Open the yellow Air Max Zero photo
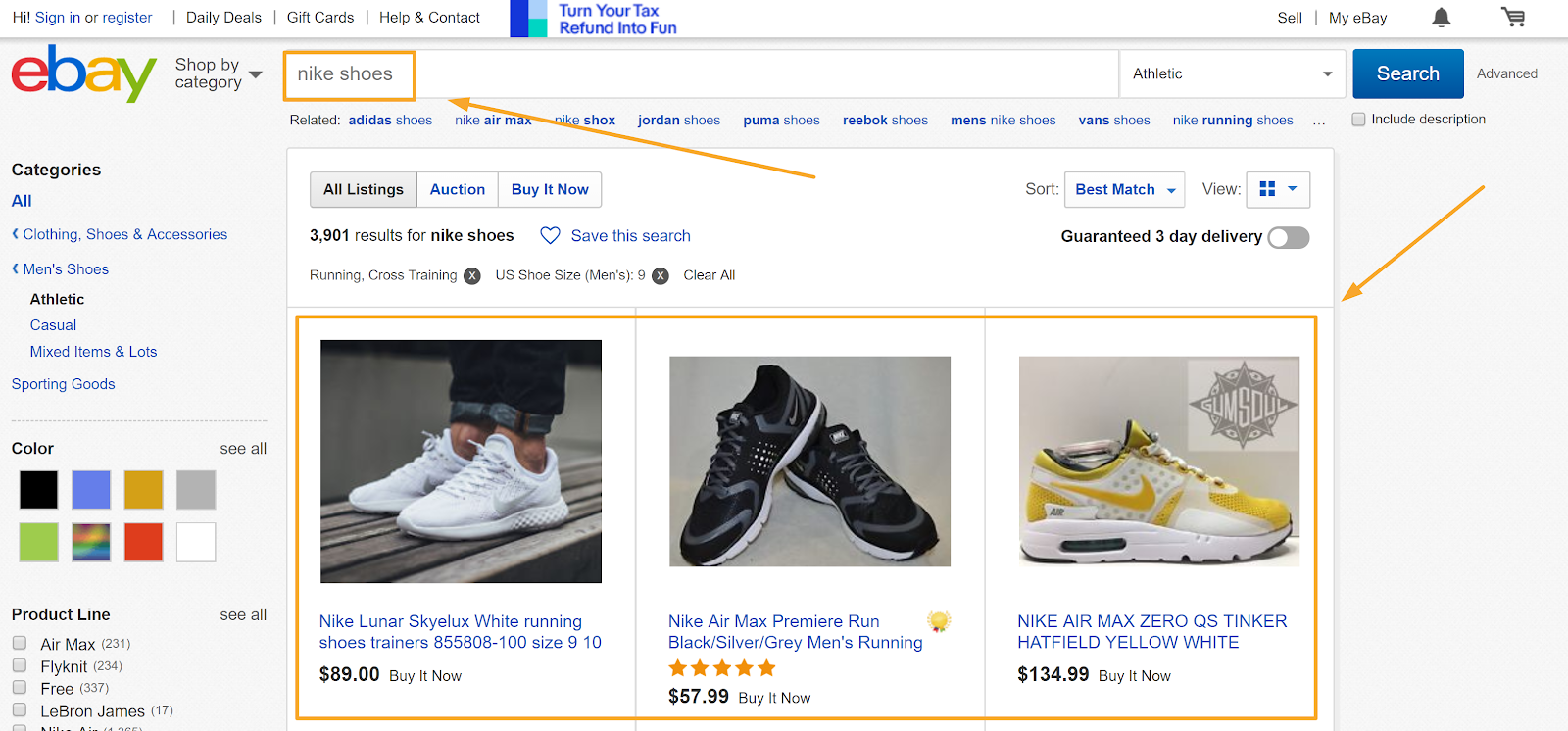This screenshot has height=731, width=1568. [1159, 462]
